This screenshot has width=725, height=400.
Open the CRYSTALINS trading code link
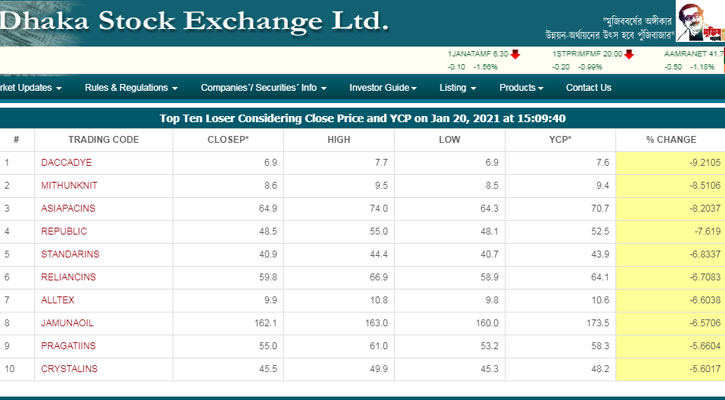69,369
